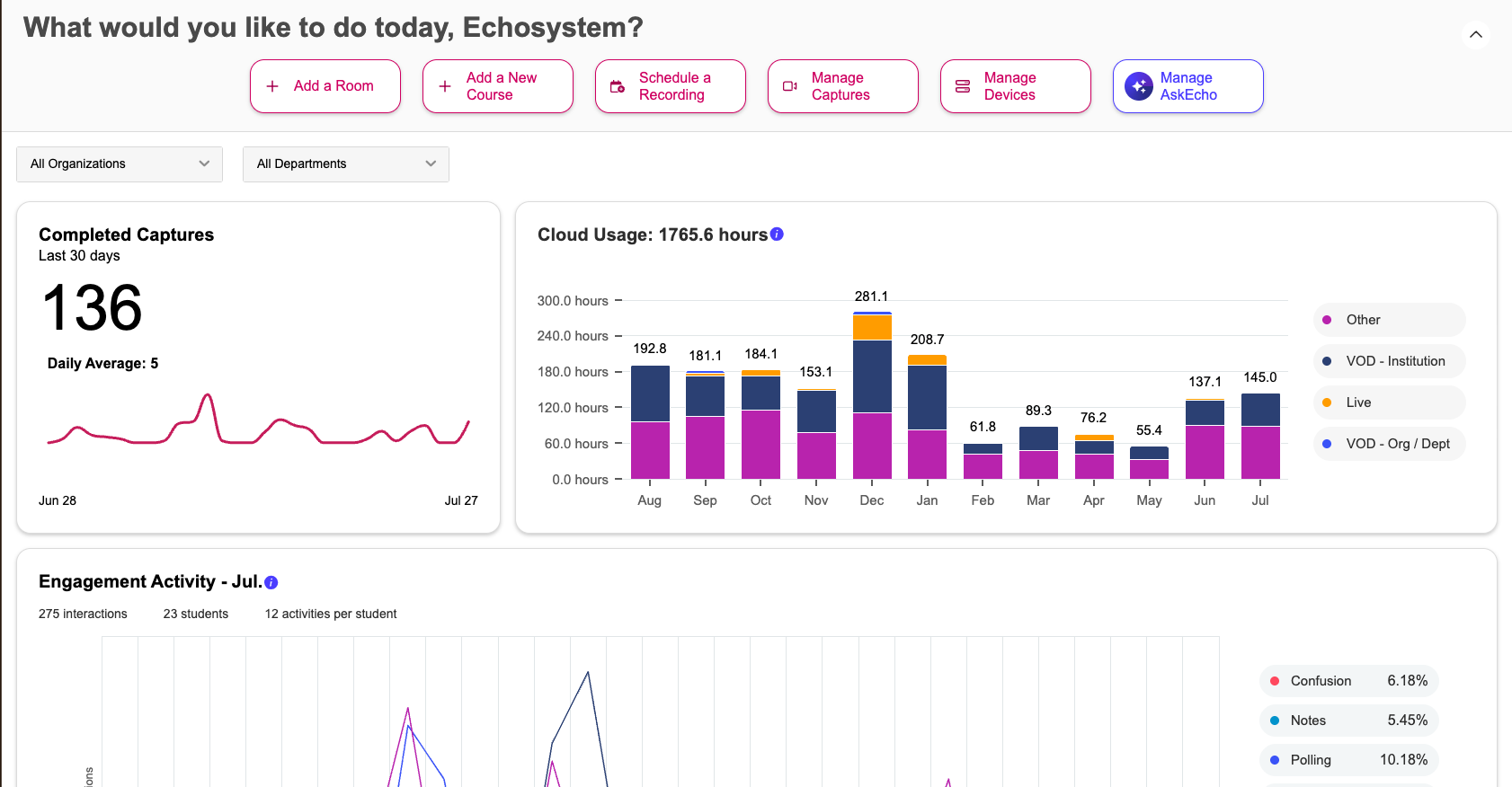The image size is (1512, 787).
Task: Click the Completed Captures sparkline chart
Action: 258,420
